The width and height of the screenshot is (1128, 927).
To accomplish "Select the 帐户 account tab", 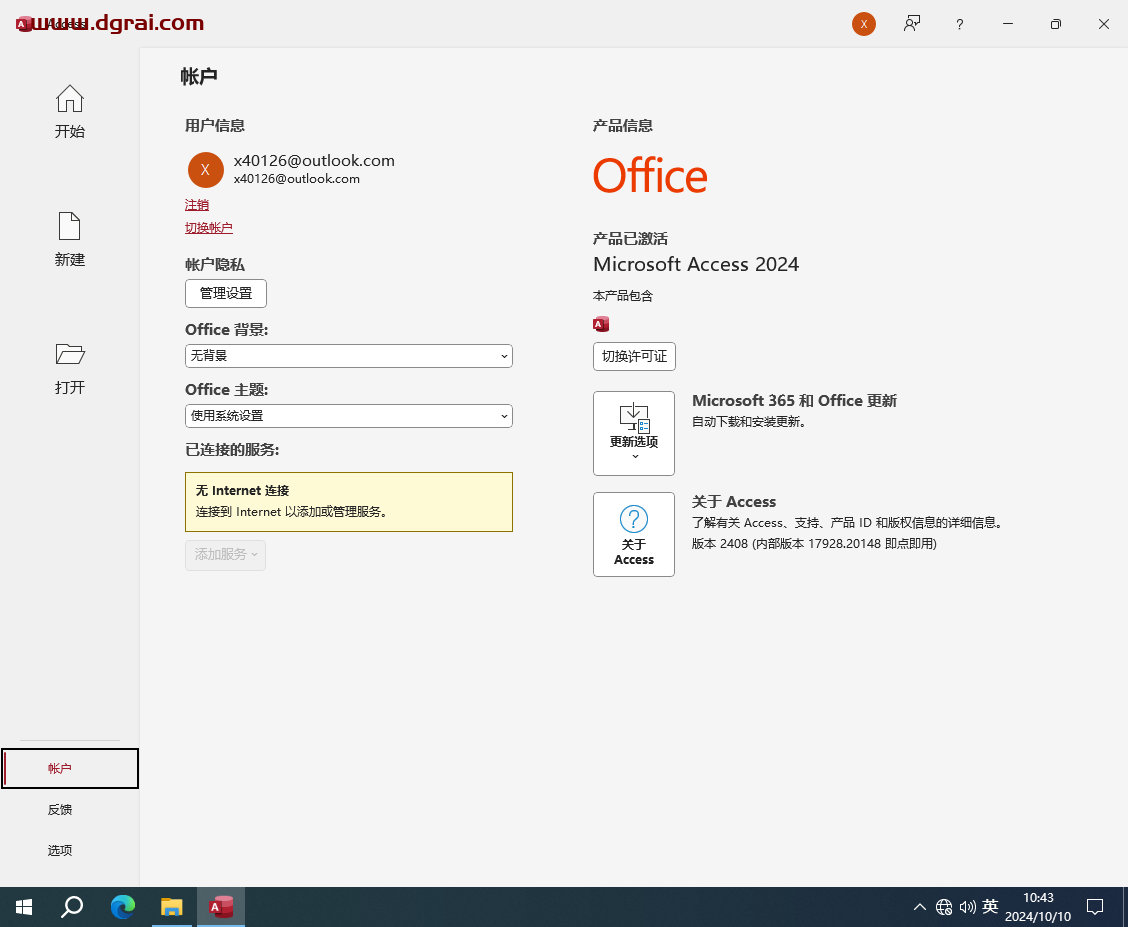I will coord(70,768).
